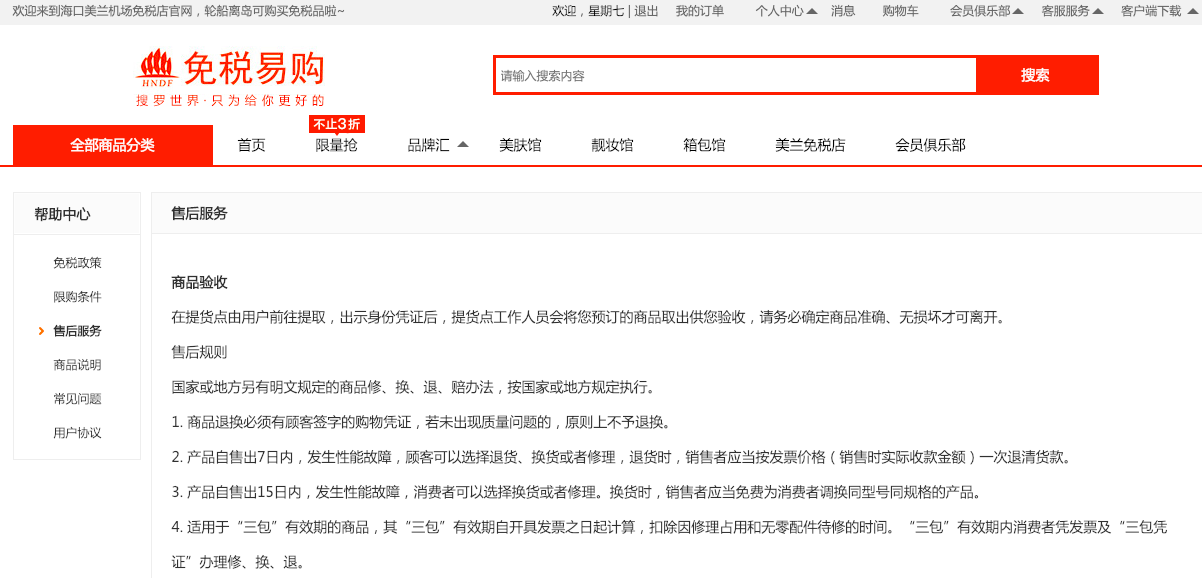
Task: Select 商品说明 in help sidebar
Action: coord(77,365)
